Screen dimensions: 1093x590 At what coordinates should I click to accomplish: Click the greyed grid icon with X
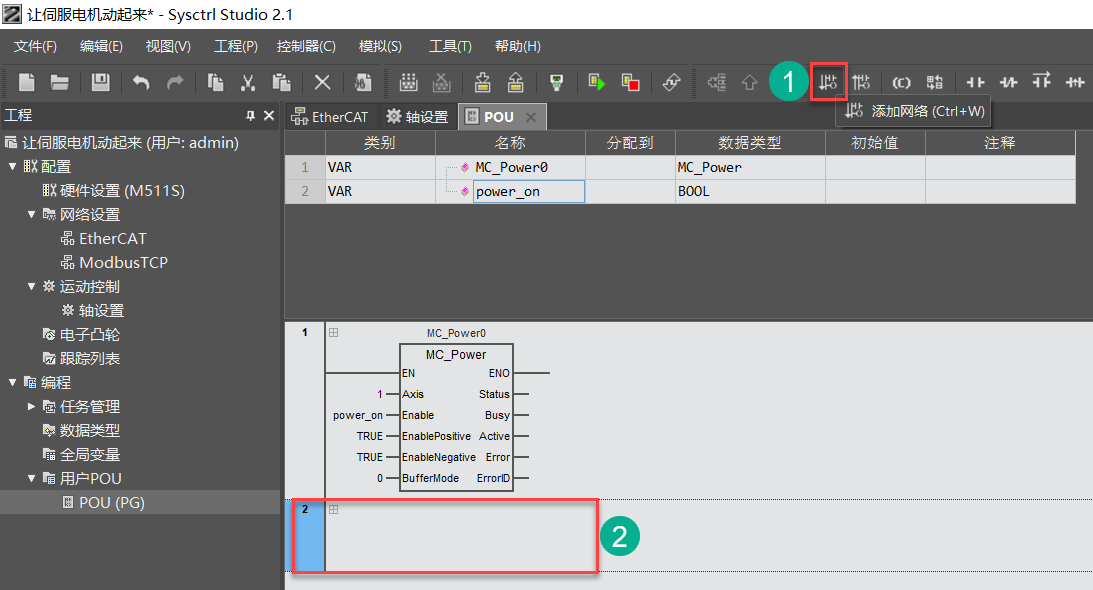tap(441, 82)
